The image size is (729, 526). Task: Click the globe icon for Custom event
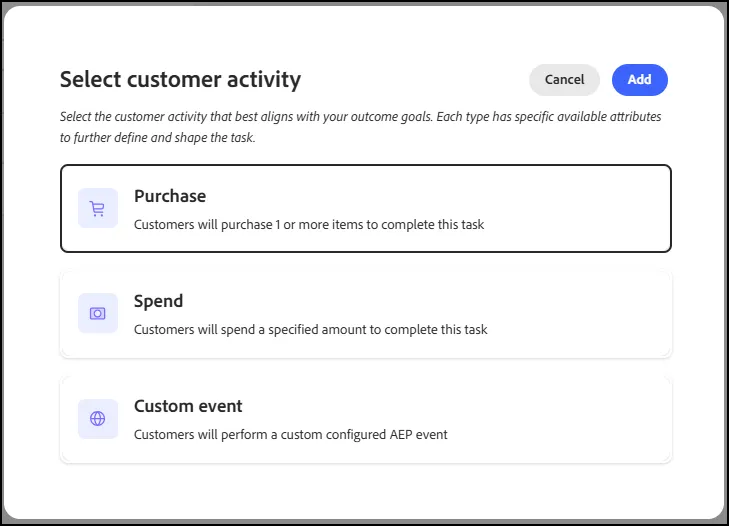click(98, 419)
